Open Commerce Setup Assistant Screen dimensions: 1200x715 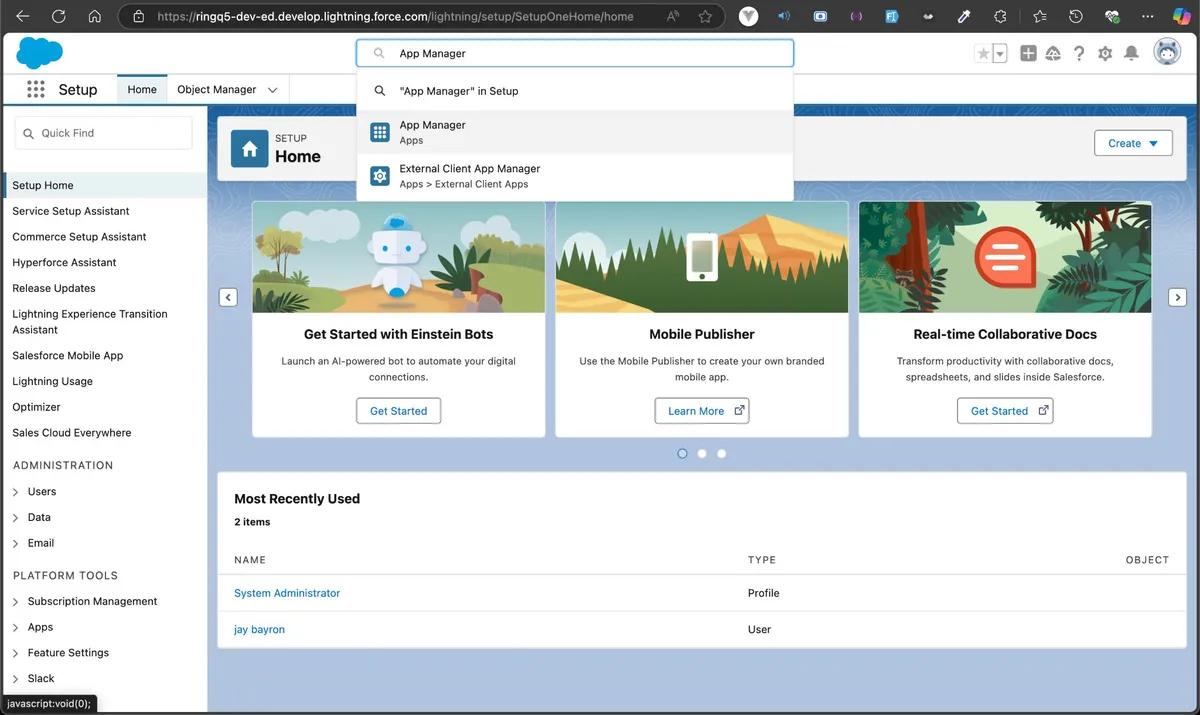(79, 237)
